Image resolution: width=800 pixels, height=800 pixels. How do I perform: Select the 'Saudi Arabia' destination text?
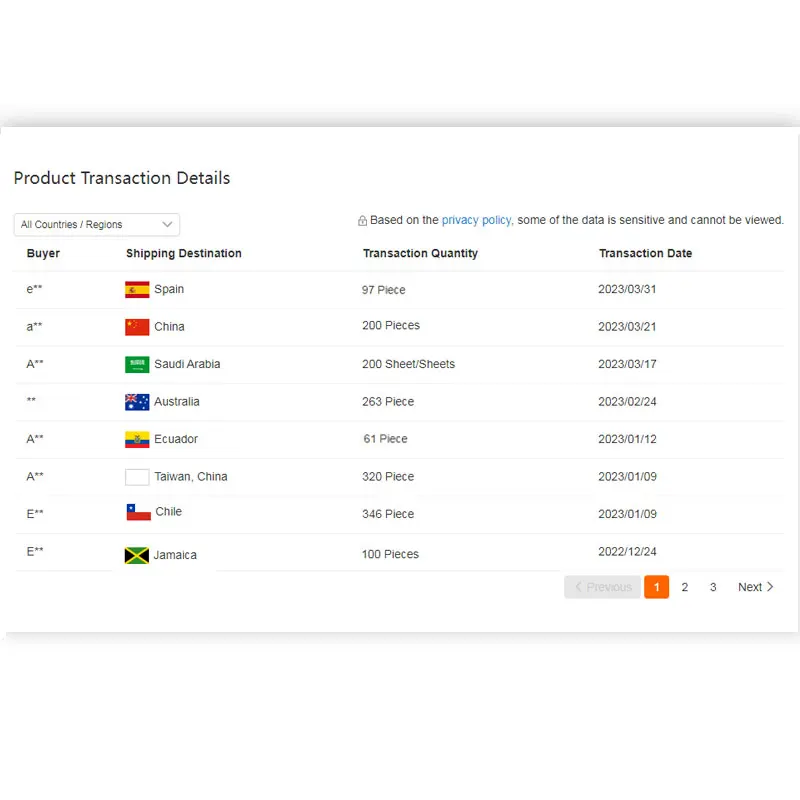[187, 364]
